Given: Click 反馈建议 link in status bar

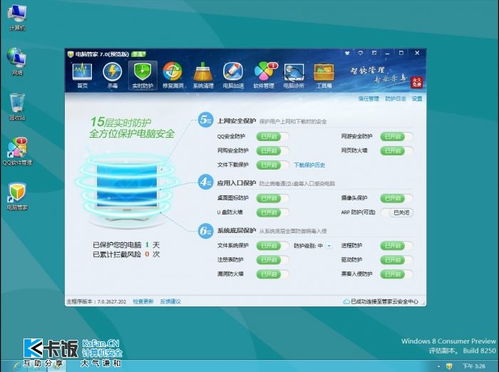Looking at the screenshot, I should pyautogui.click(x=170, y=301).
